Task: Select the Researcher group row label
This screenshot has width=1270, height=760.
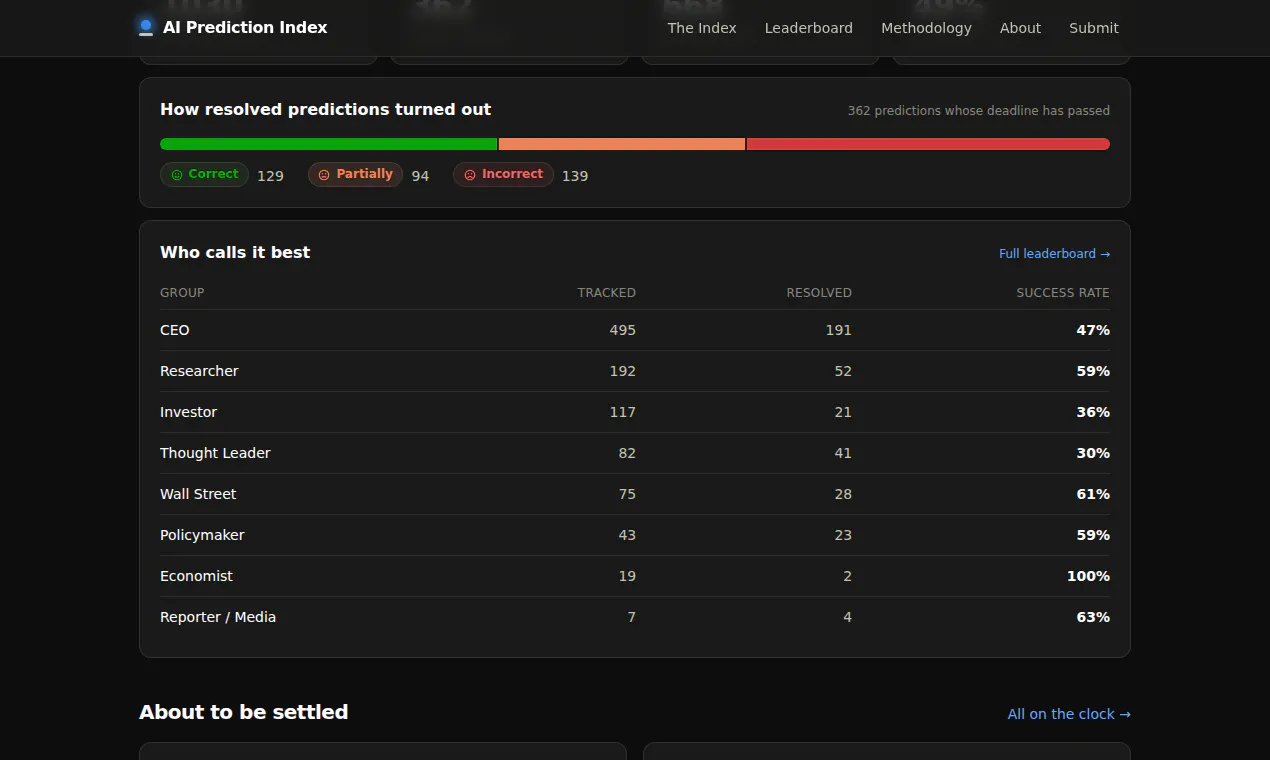Action: coord(199,371)
